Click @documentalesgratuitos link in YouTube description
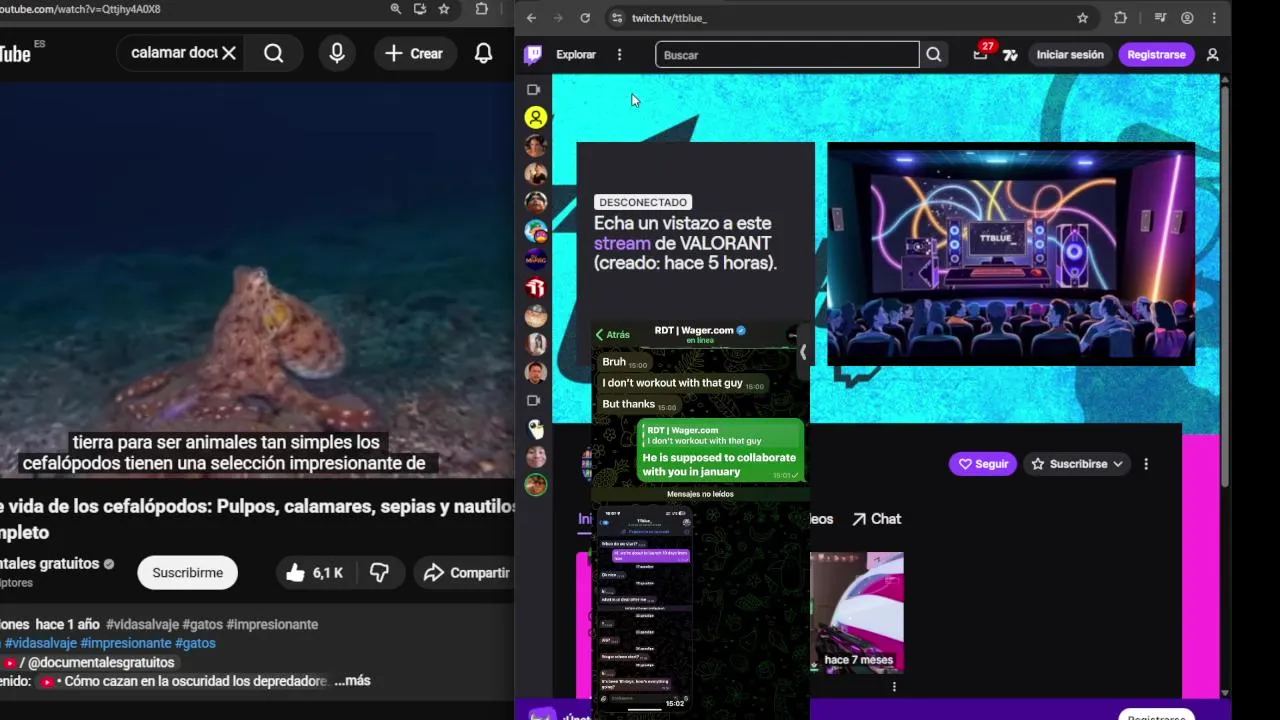Image resolution: width=1280 pixels, height=720 pixels. click(101, 662)
